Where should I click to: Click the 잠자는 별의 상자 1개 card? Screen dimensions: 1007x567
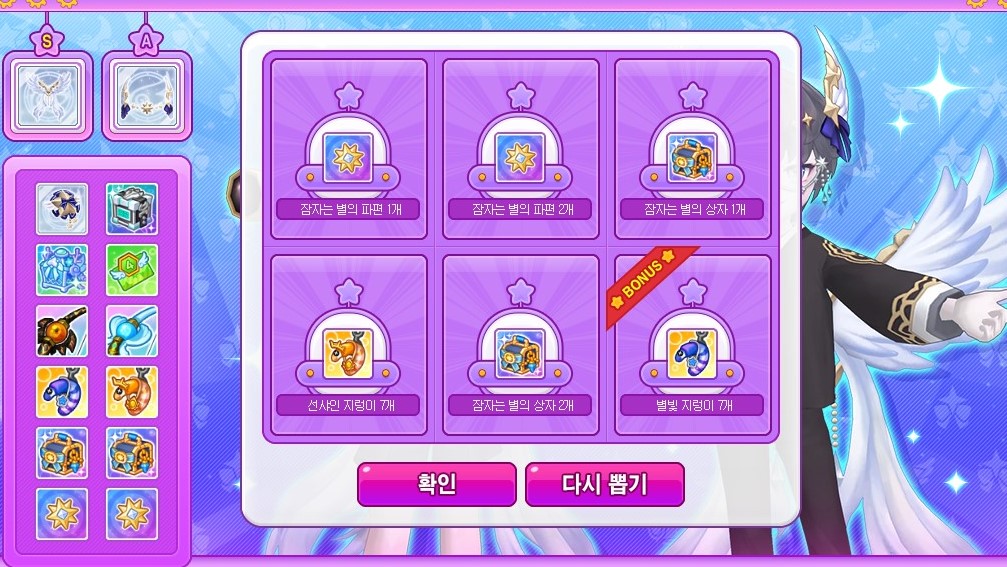(693, 149)
